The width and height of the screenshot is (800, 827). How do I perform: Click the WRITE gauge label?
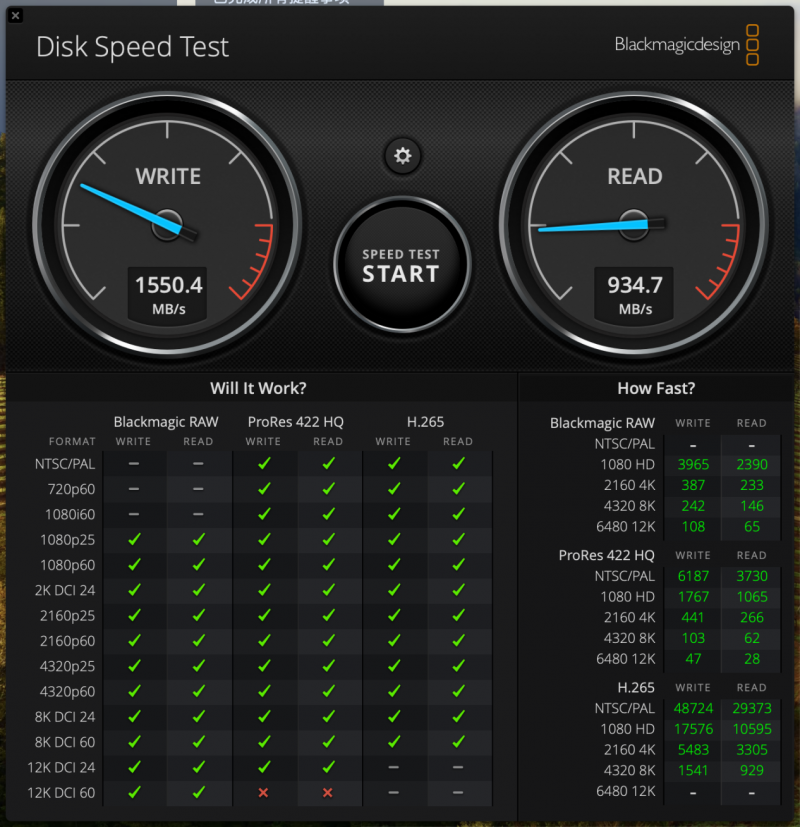point(168,176)
